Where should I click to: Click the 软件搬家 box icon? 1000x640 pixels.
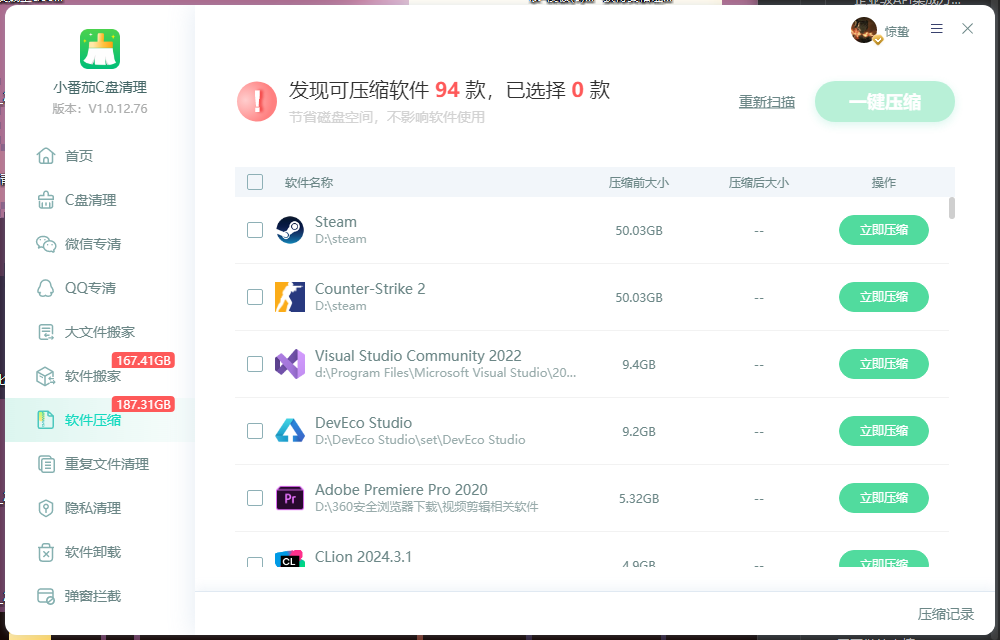click(x=46, y=375)
